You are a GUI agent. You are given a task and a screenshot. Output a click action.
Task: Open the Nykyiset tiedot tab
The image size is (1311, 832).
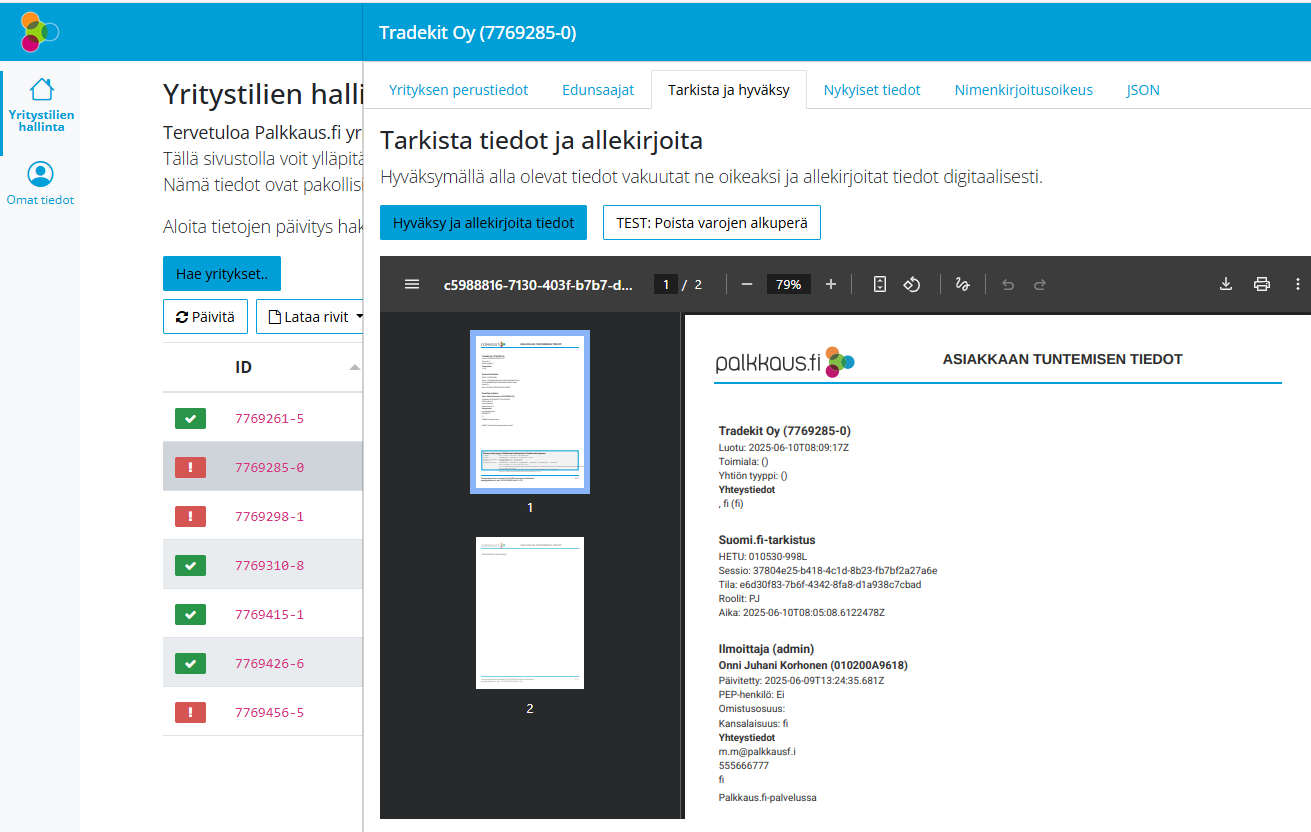[872, 89]
